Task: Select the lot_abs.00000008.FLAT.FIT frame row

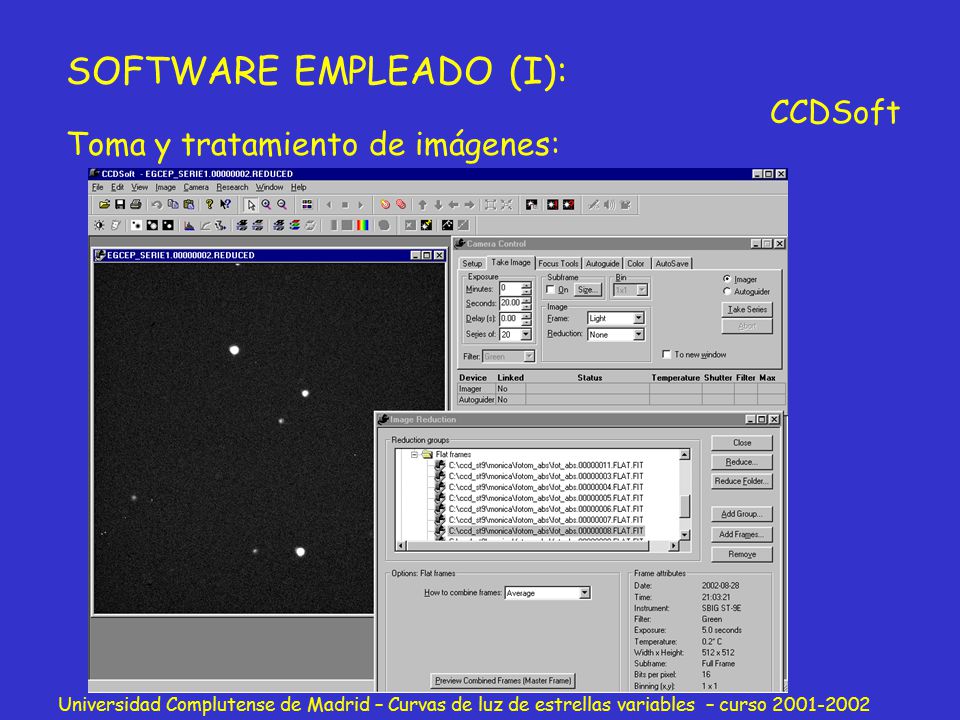Action: coord(546,531)
